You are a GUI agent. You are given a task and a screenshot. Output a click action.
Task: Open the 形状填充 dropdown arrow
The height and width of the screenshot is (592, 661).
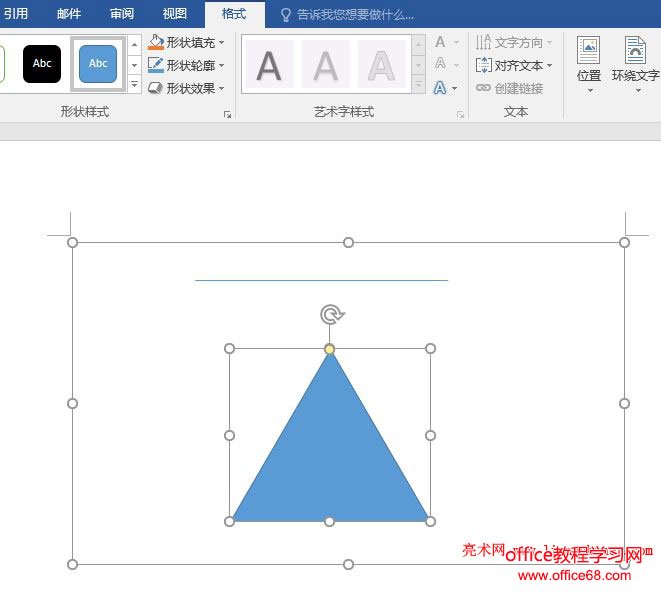point(222,43)
